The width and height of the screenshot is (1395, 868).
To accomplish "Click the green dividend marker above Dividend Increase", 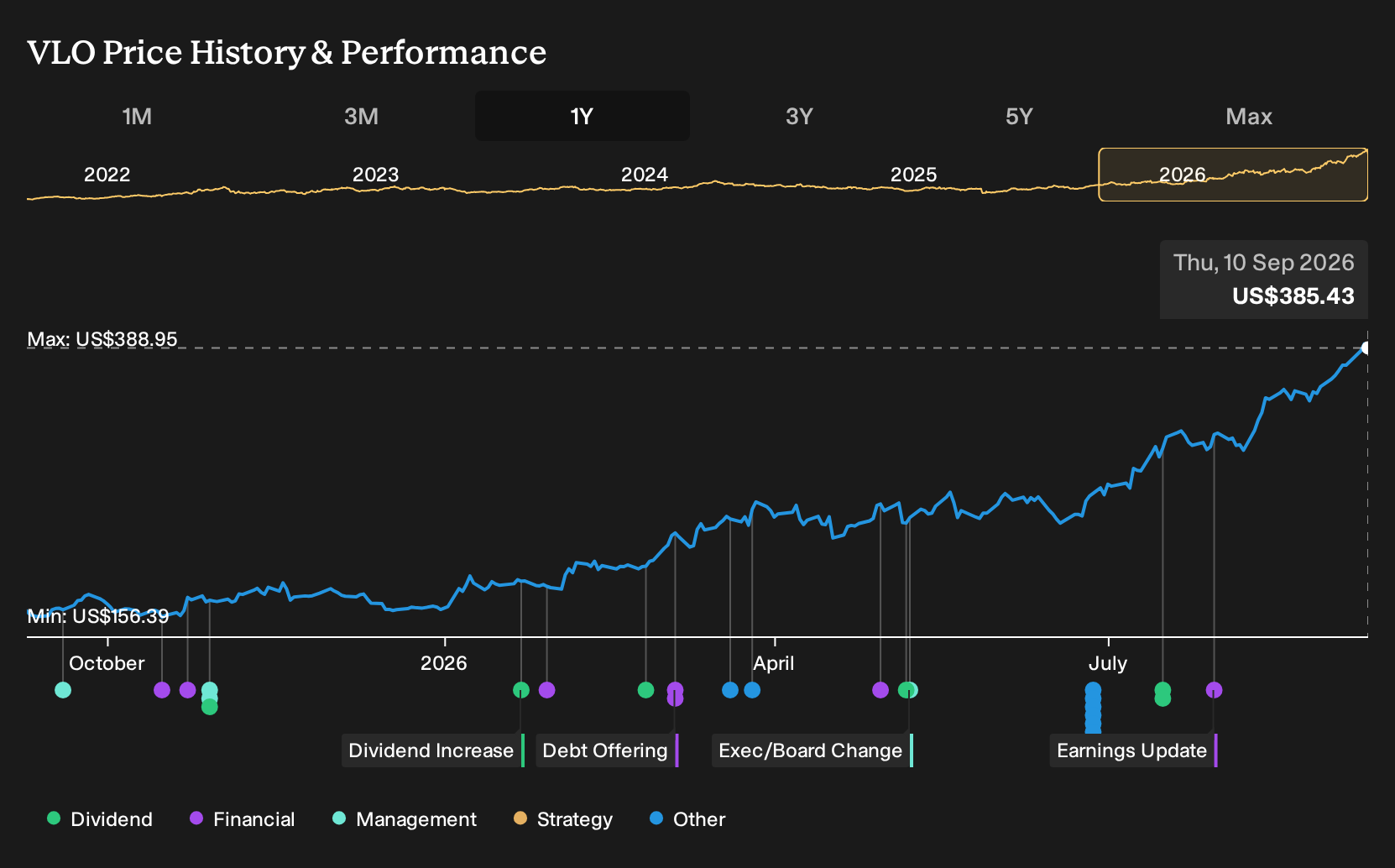I will coord(521,690).
